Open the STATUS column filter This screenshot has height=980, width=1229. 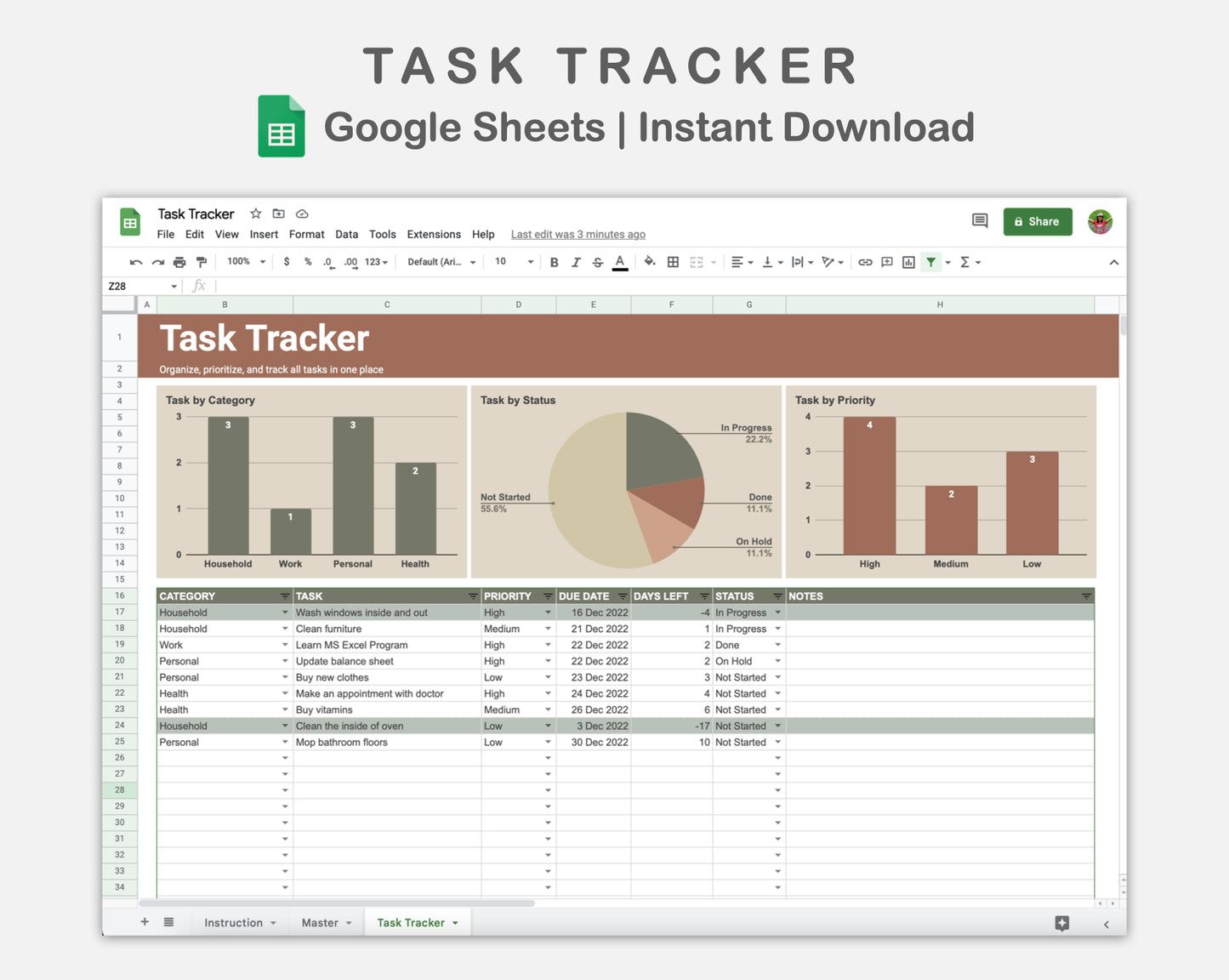click(777, 596)
